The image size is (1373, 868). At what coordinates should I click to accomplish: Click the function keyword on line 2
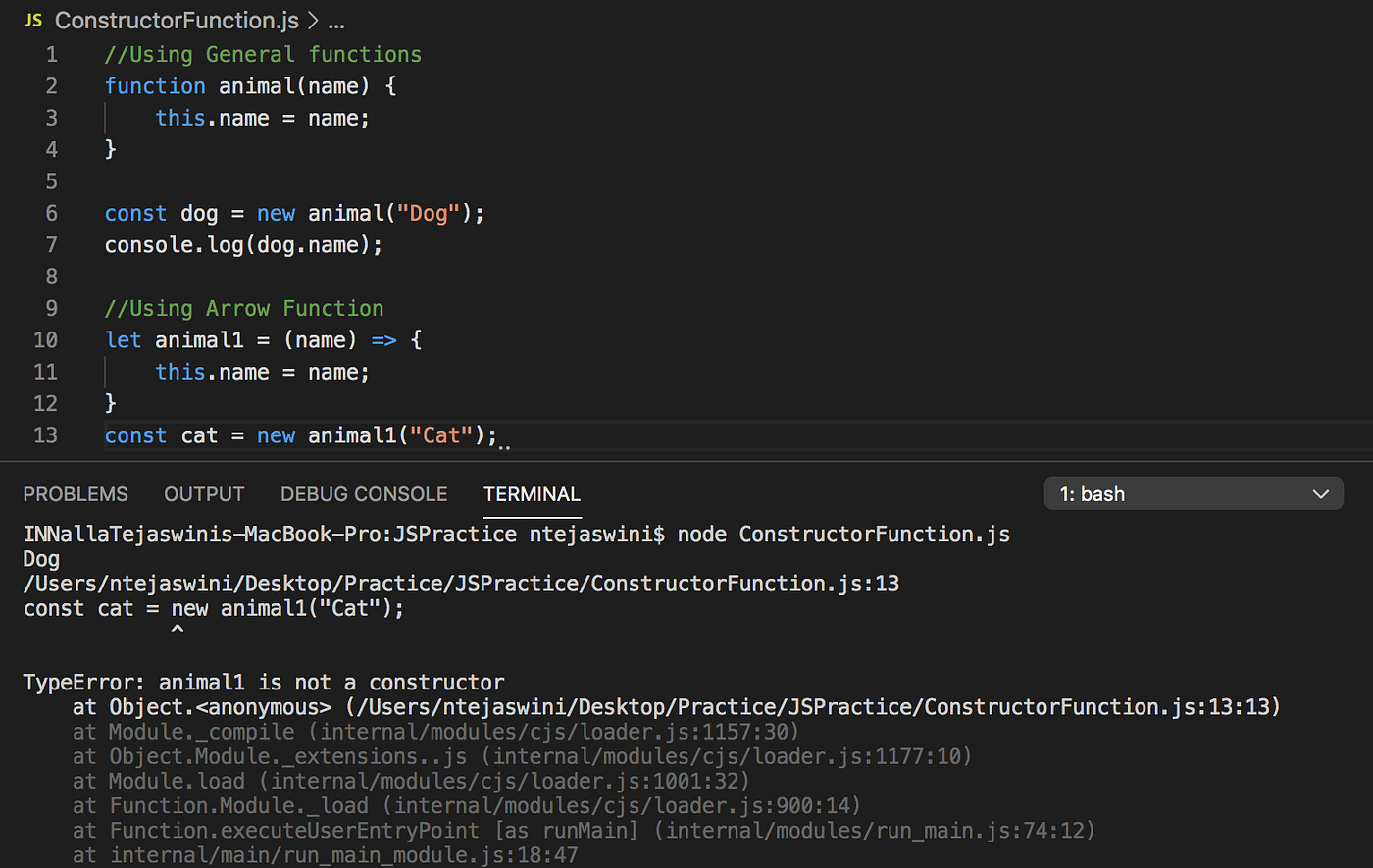(155, 85)
